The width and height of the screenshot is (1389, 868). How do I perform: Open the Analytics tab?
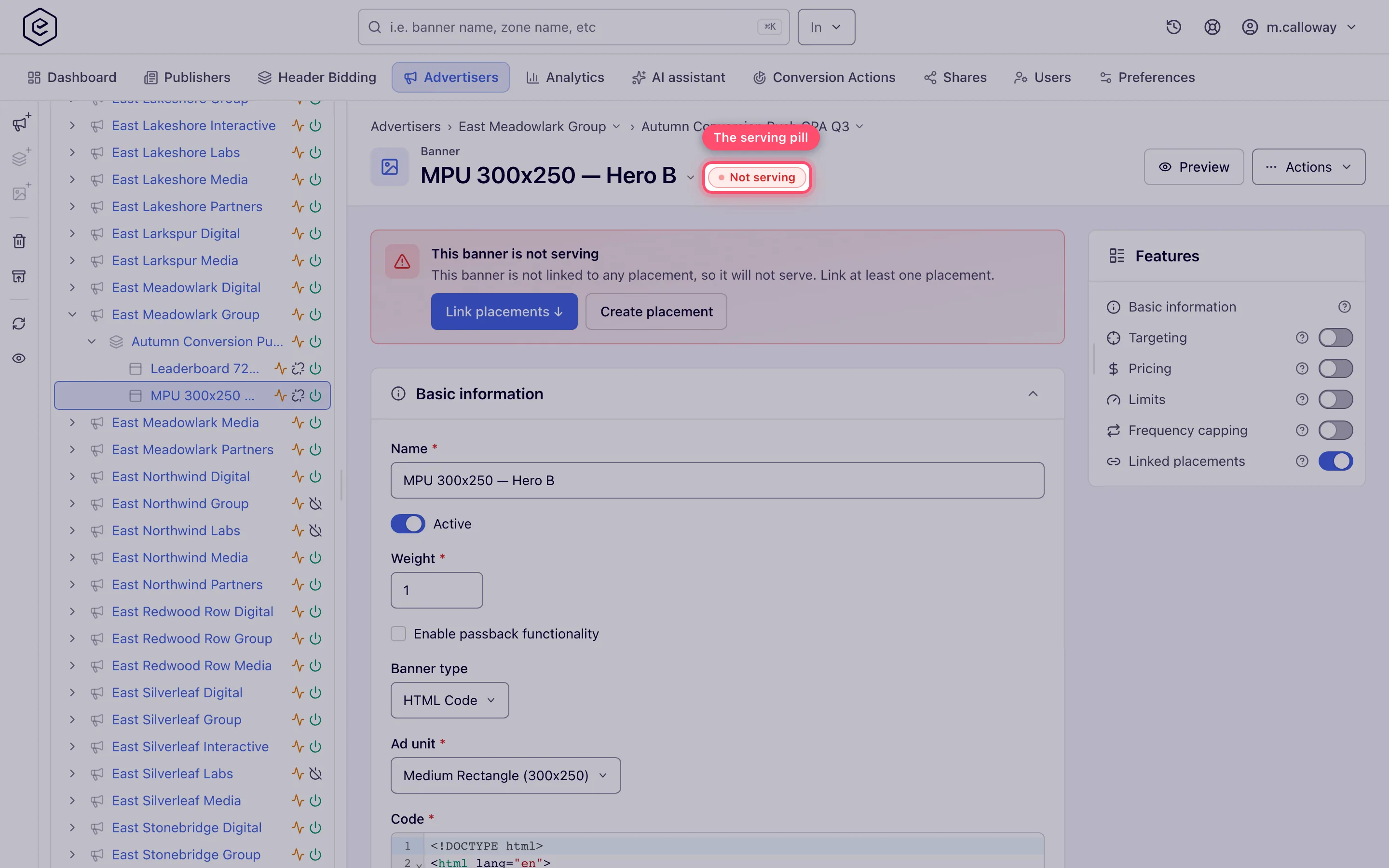point(565,78)
